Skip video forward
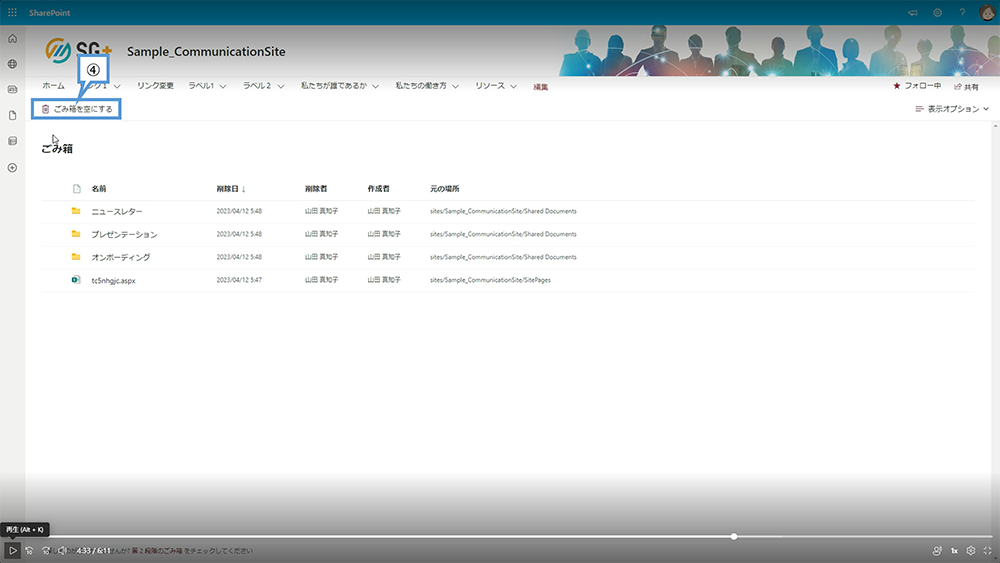The width and height of the screenshot is (1000, 563). [x=46, y=551]
